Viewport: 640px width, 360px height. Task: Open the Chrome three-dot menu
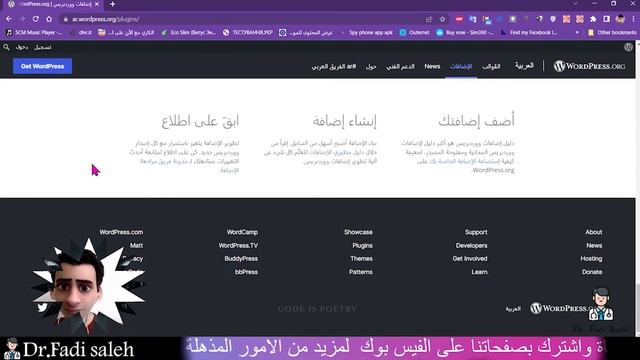tap(633, 19)
